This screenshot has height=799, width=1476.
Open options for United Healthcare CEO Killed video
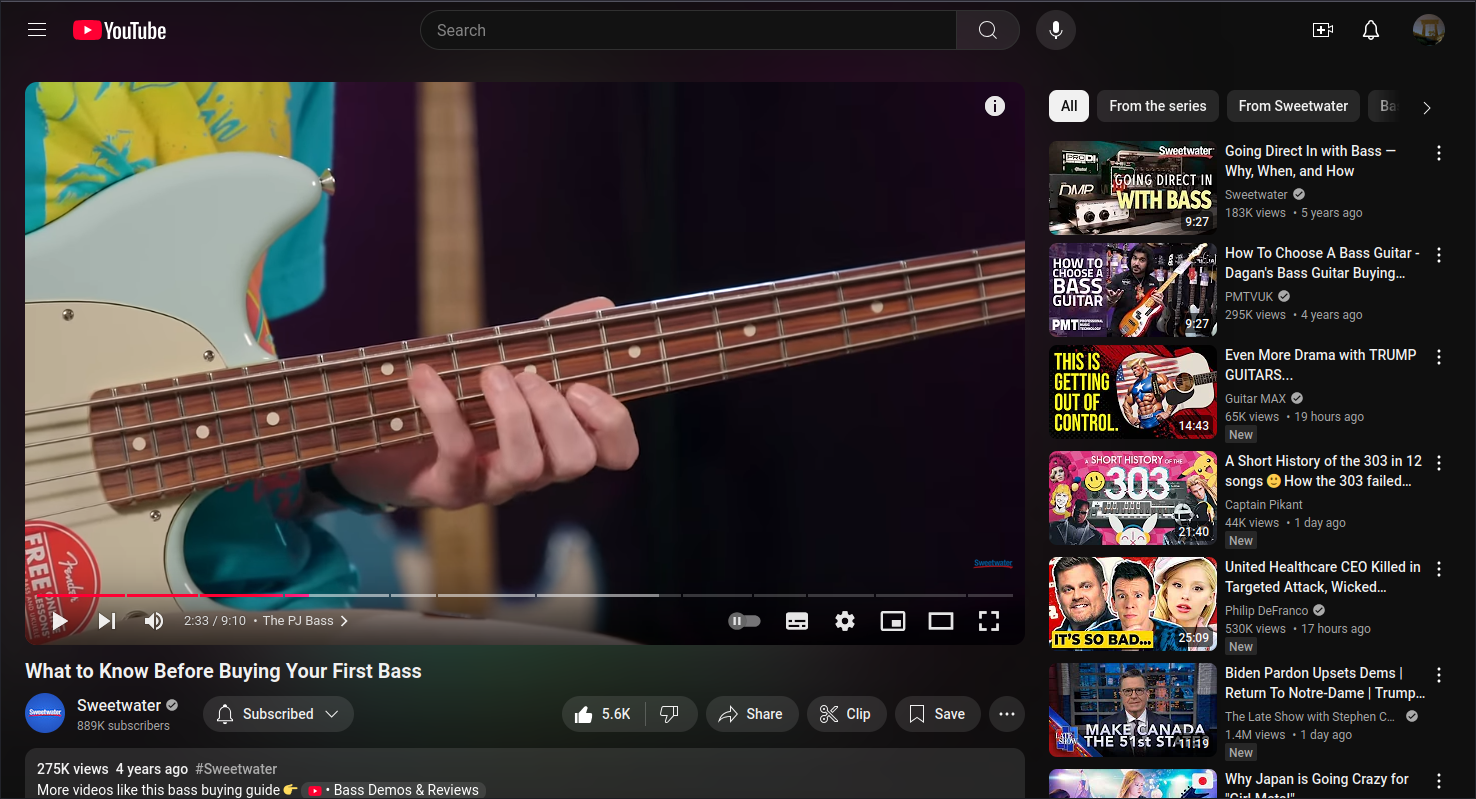click(x=1439, y=569)
